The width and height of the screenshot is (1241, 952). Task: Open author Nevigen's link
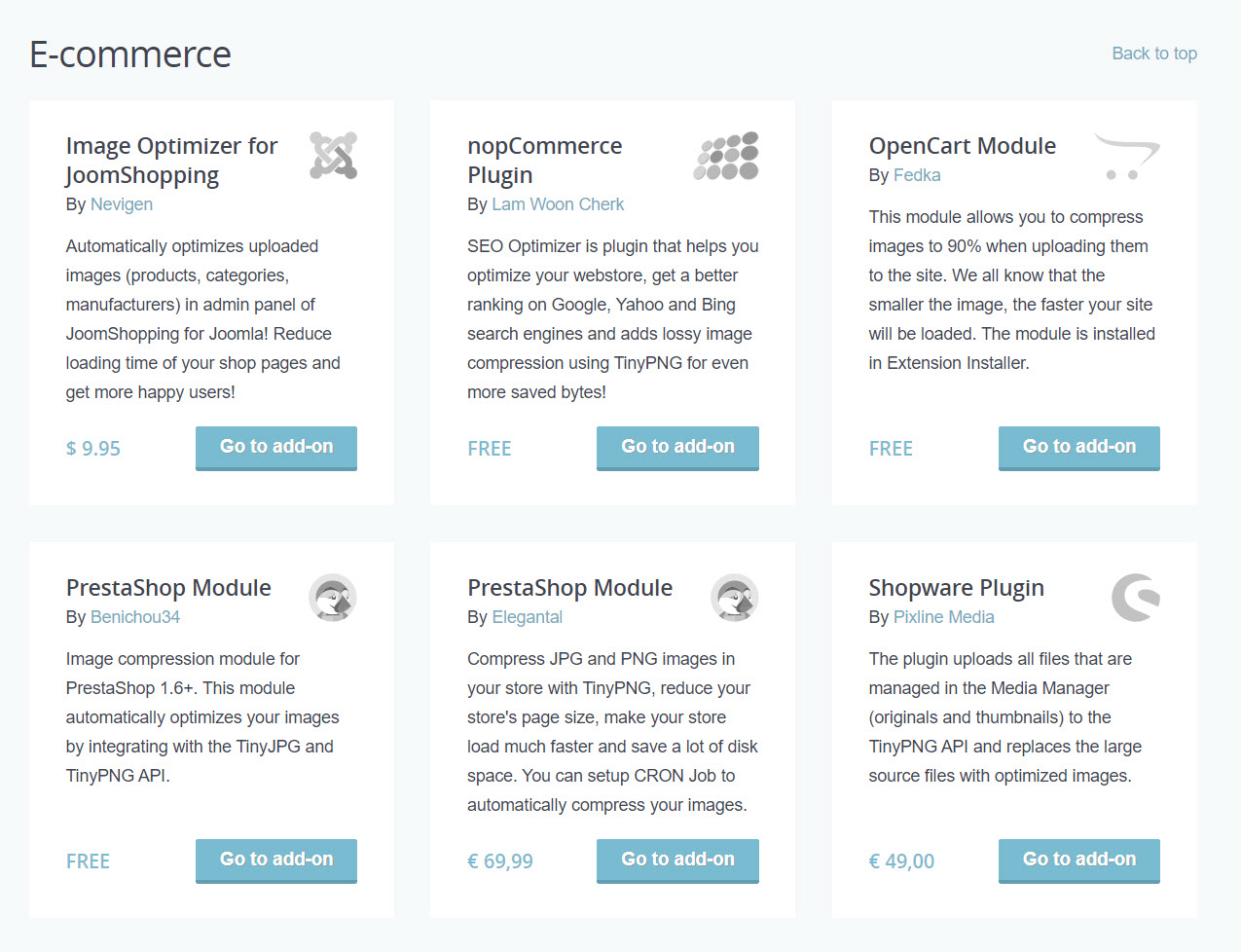click(122, 204)
